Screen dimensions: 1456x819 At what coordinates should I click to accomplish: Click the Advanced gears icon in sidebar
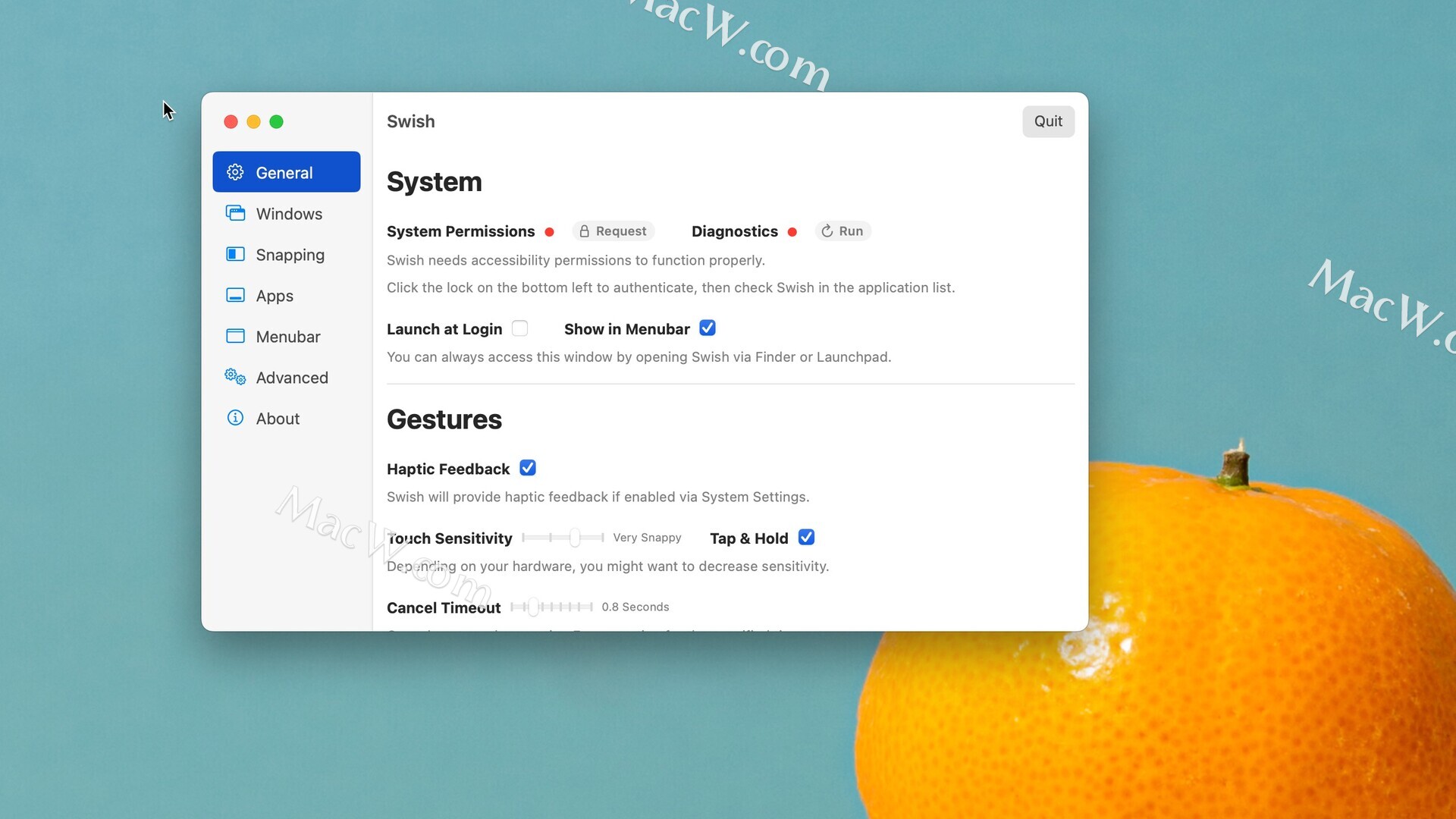coord(235,377)
